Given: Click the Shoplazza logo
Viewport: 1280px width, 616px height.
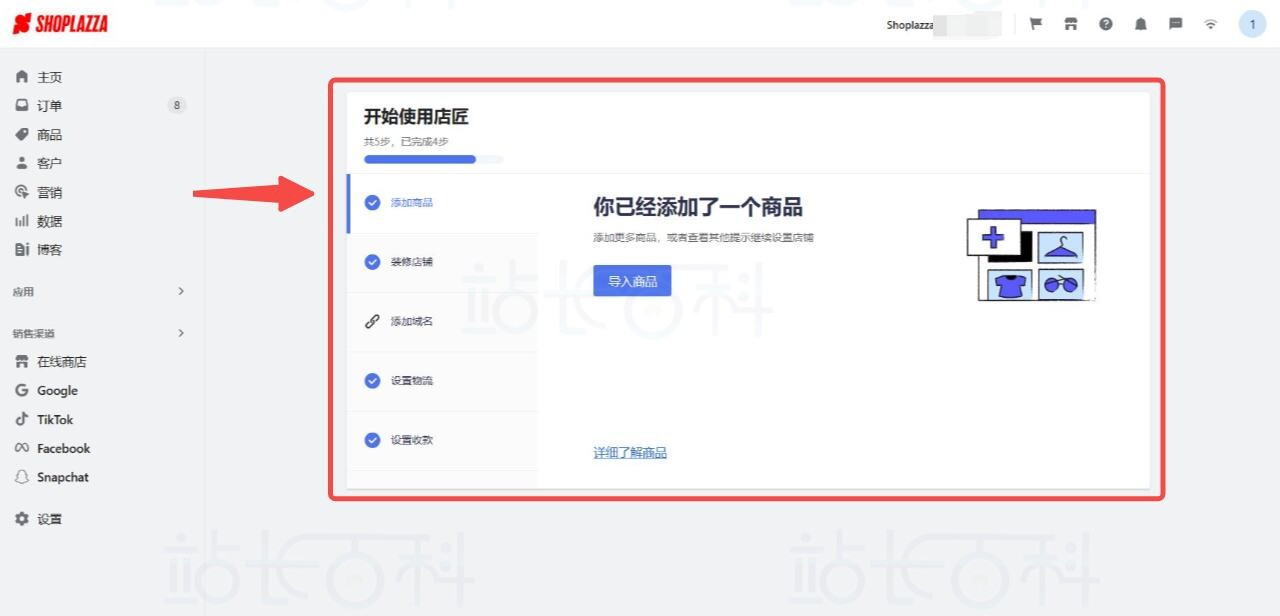Looking at the screenshot, I should (x=60, y=24).
